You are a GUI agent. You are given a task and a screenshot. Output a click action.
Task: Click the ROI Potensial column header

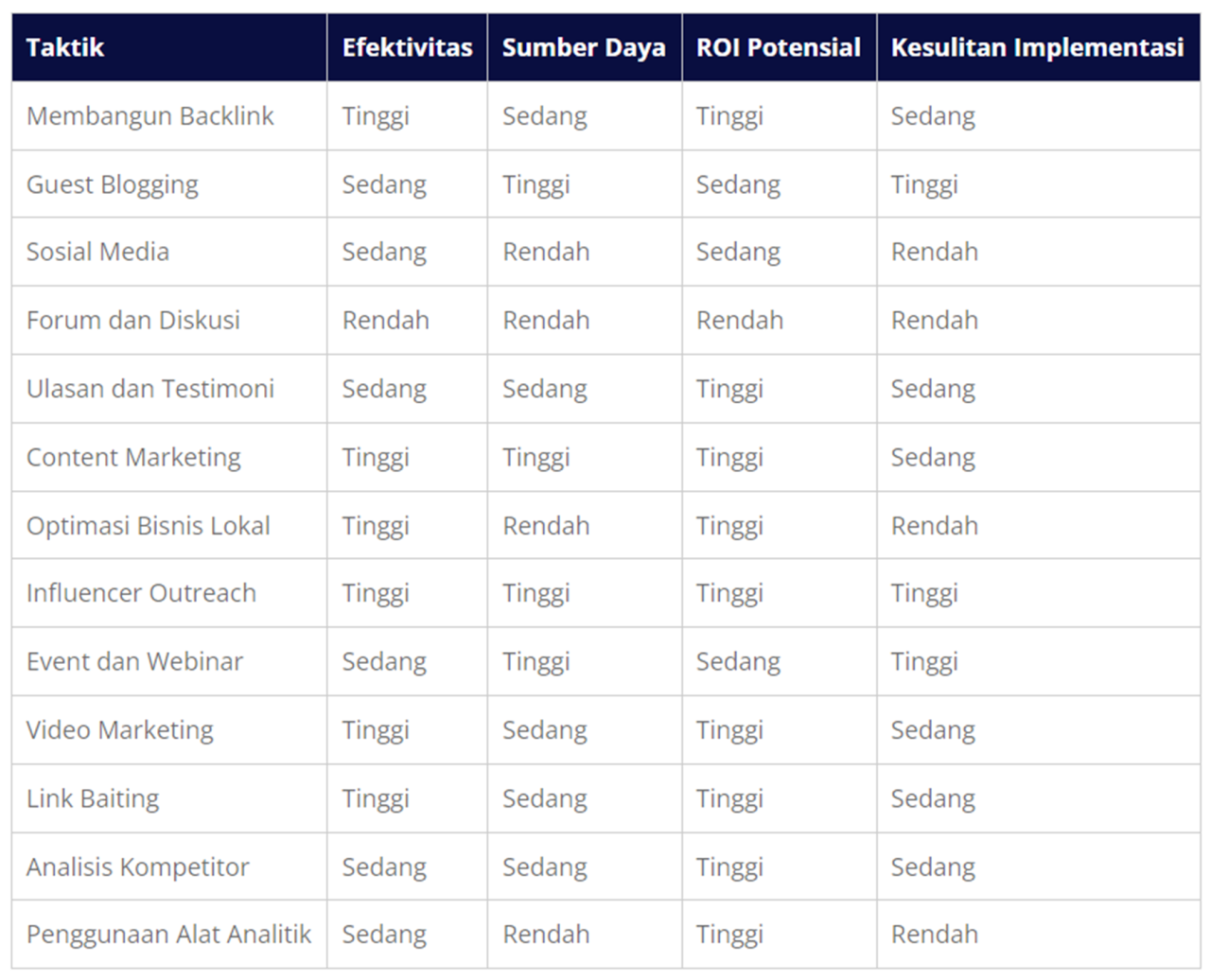(779, 47)
